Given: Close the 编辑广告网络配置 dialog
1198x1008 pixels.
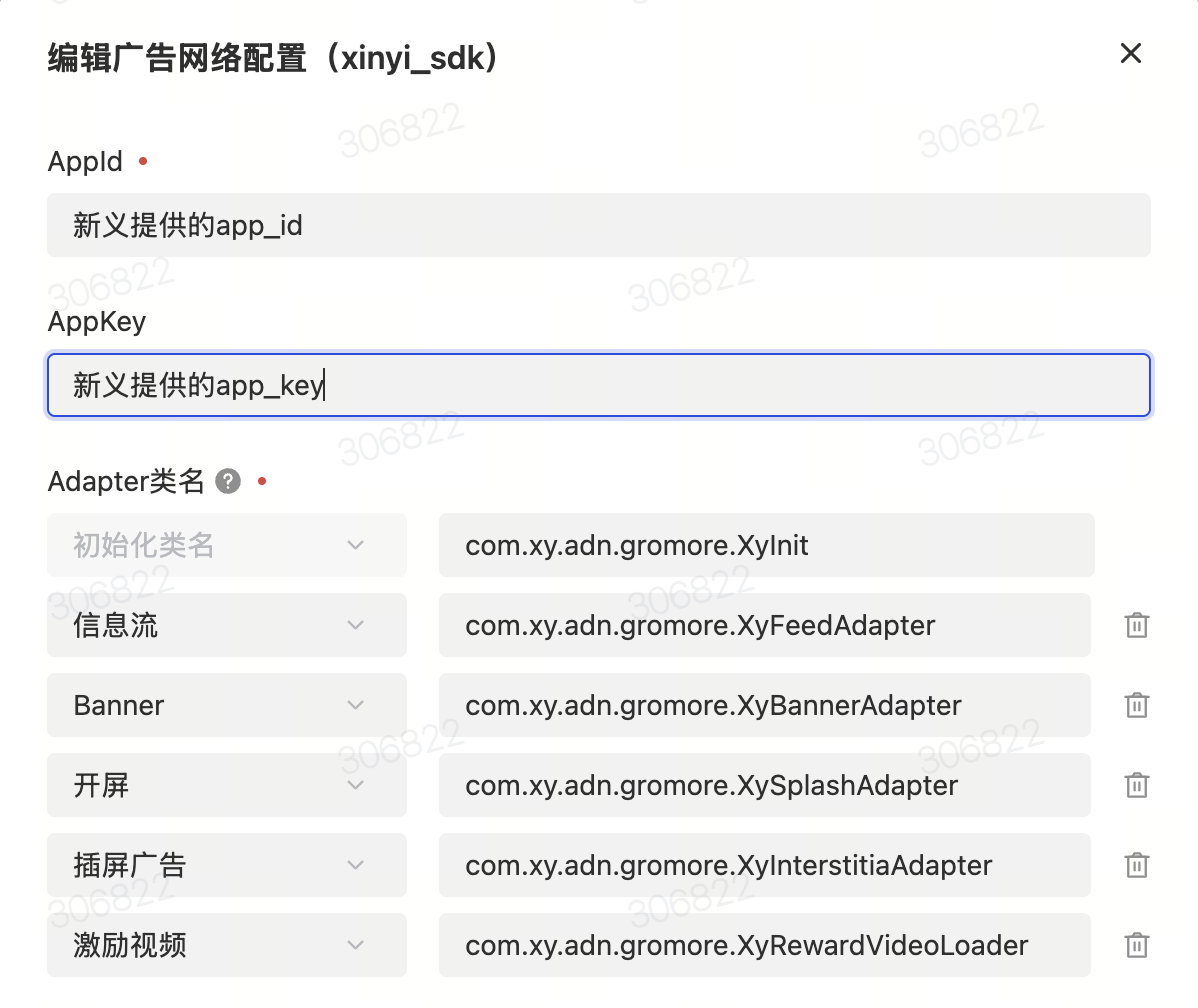Looking at the screenshot, I should click(1130, 54).
